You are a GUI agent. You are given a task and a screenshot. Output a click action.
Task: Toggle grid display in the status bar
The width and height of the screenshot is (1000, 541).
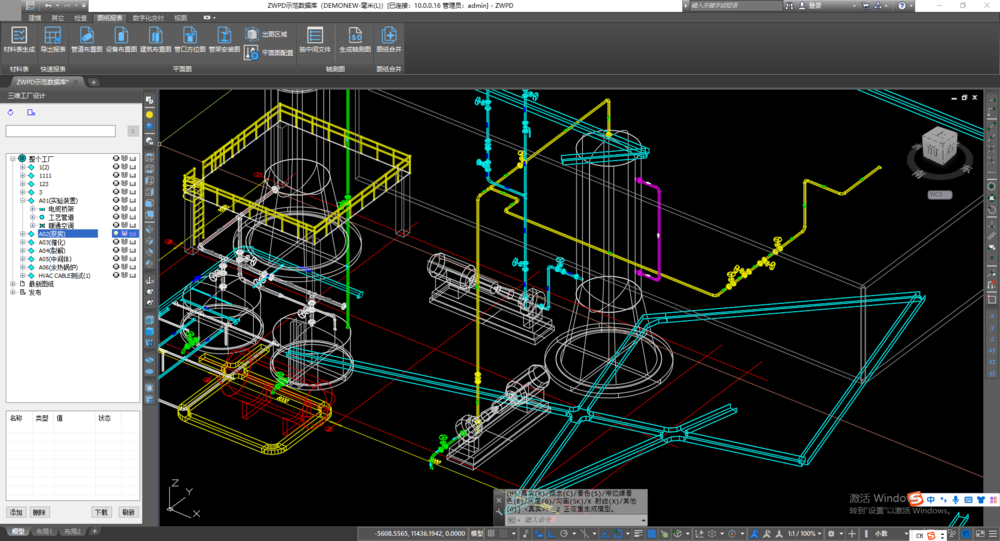tap(491, 533)
